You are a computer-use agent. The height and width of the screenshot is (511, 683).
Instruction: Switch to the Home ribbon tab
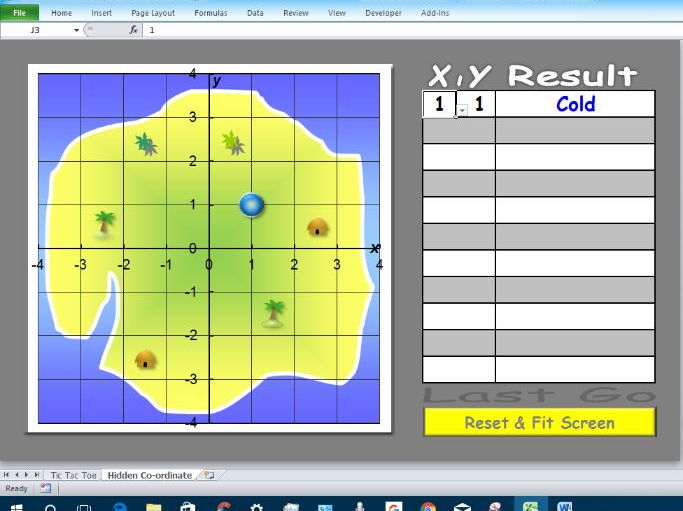pos(61,13)
